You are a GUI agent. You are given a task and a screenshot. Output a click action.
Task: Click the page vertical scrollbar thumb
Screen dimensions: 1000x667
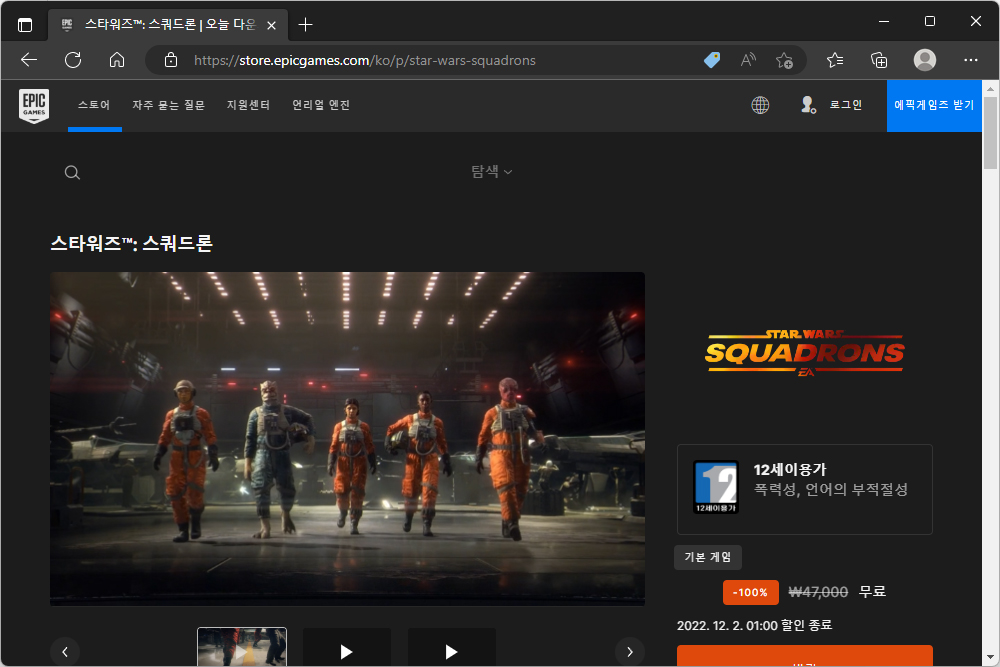click(990, 133)
